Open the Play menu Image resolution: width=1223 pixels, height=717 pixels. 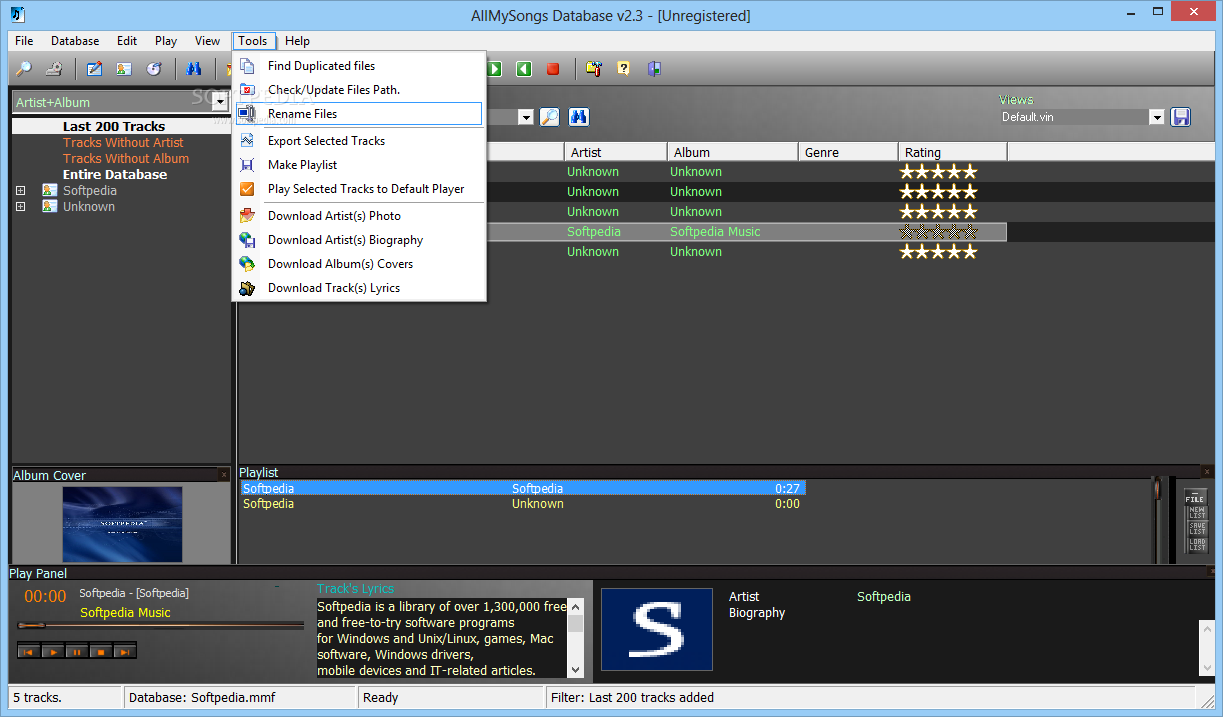166,41
